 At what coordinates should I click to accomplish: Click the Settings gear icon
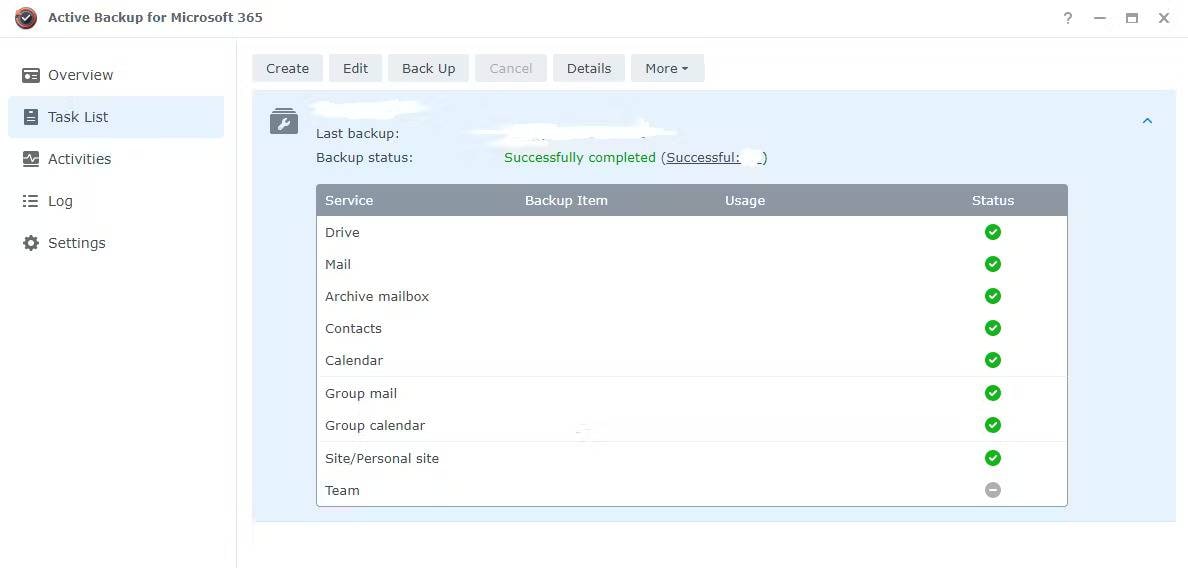(30, 243)
